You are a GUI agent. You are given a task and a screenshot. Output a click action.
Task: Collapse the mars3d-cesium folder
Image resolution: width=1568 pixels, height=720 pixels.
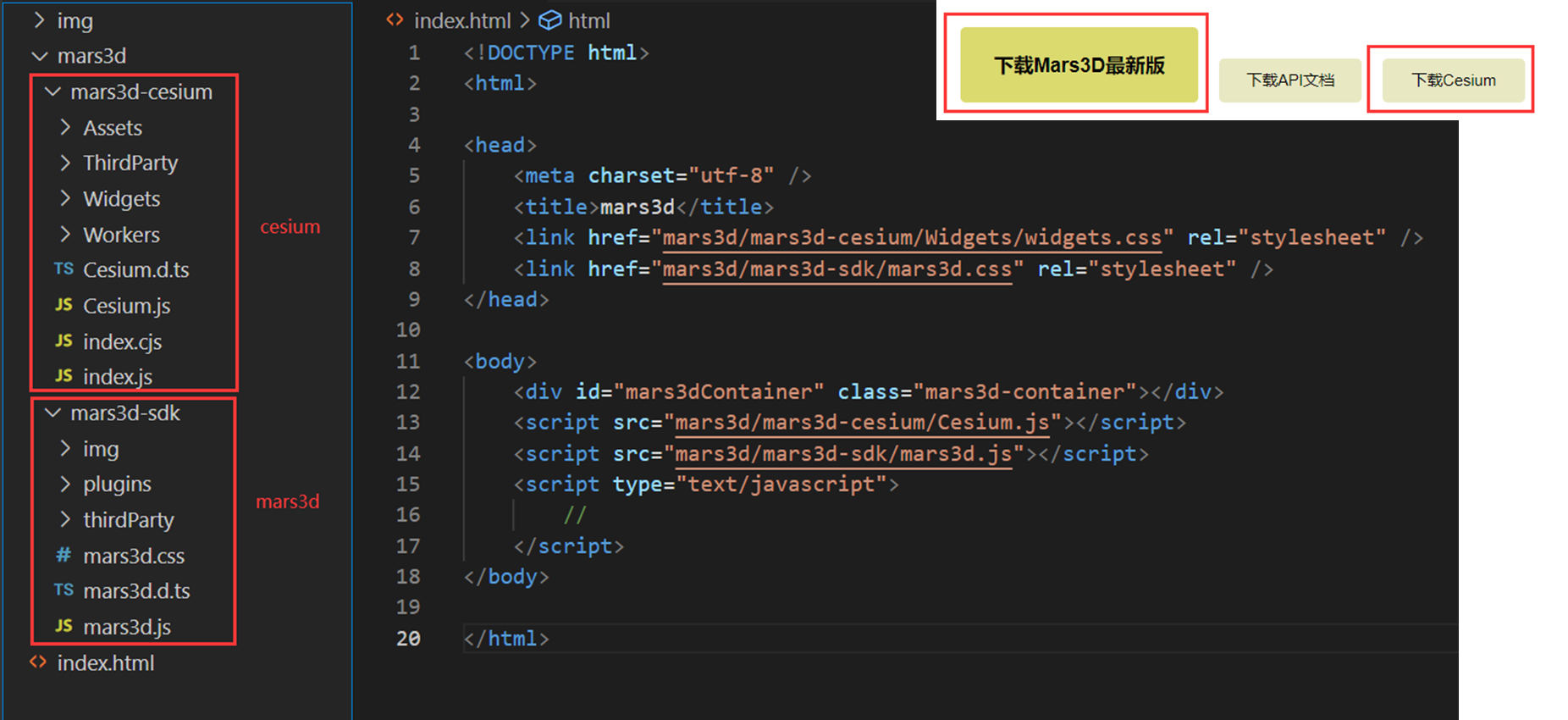pyautogui.click(x=53, y=91)
